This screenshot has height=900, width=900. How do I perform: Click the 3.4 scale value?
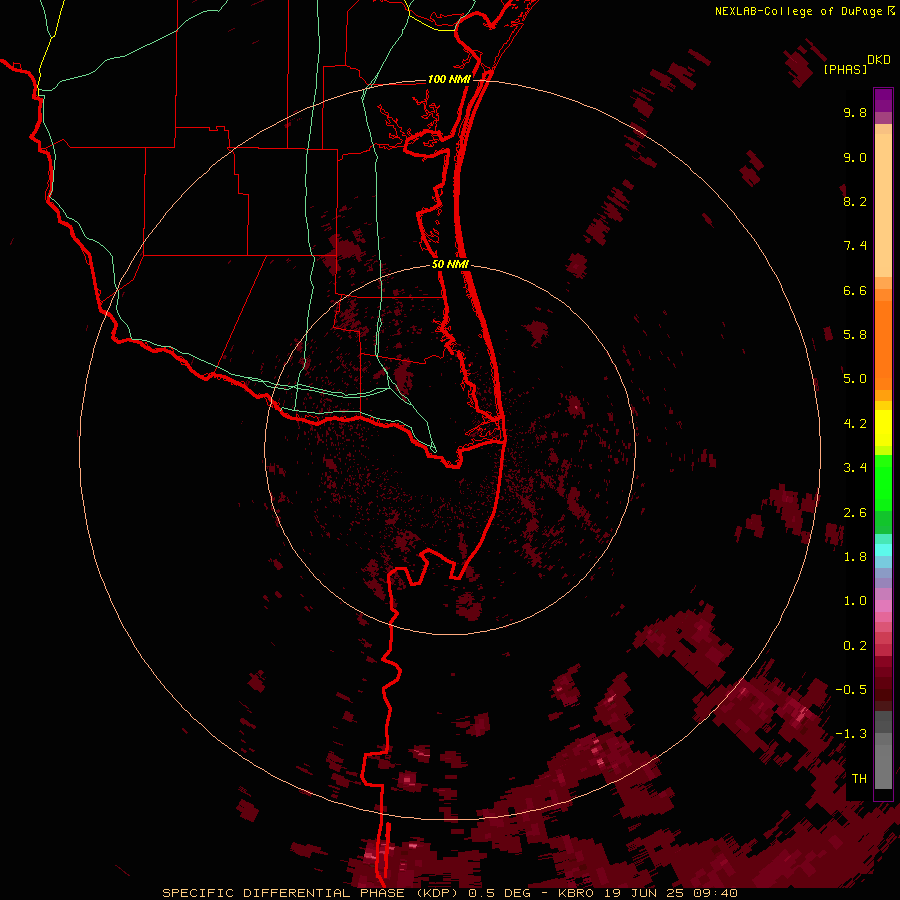pos(855,468)
